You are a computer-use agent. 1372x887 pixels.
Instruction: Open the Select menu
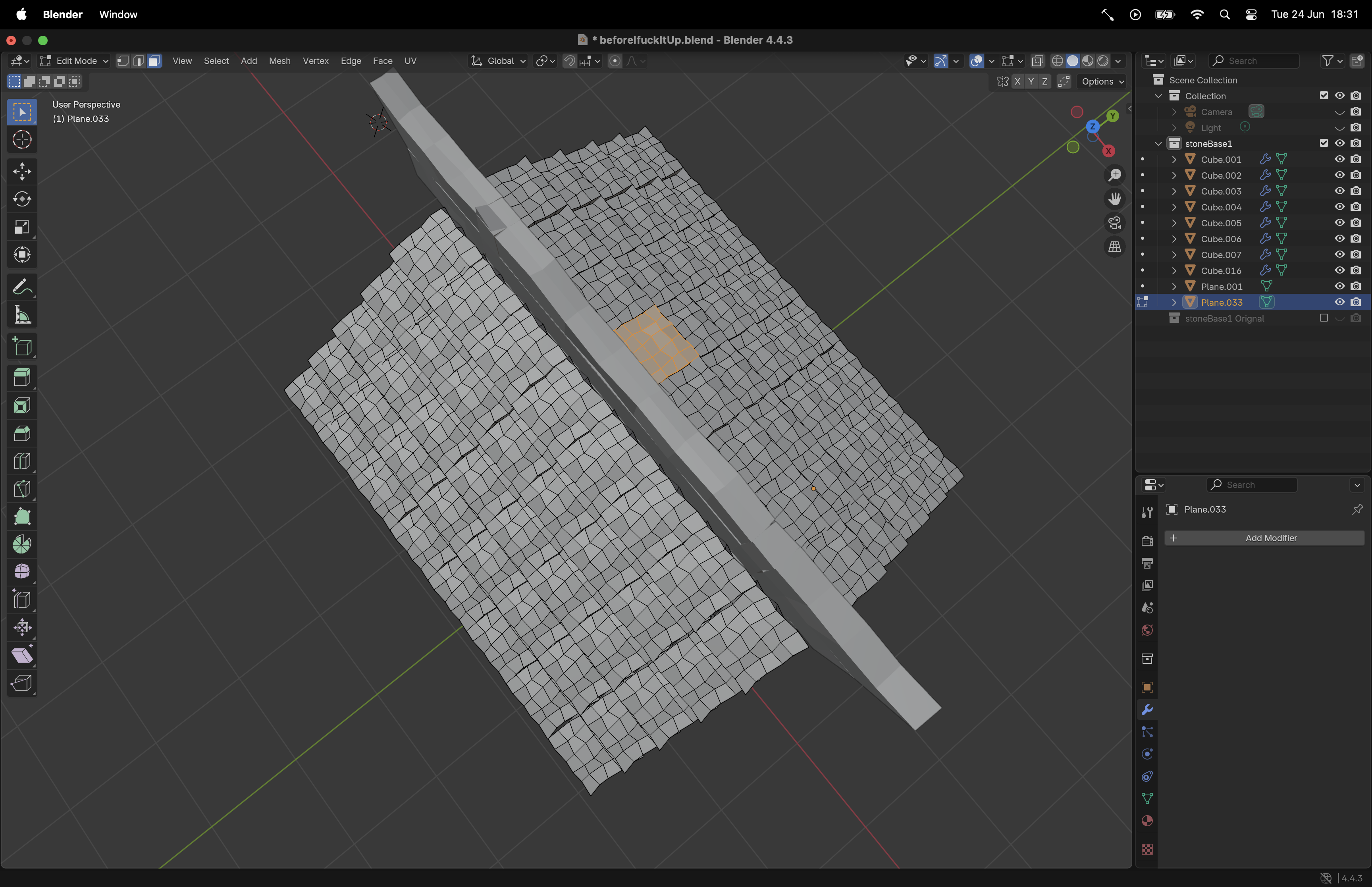pos(216,61)
